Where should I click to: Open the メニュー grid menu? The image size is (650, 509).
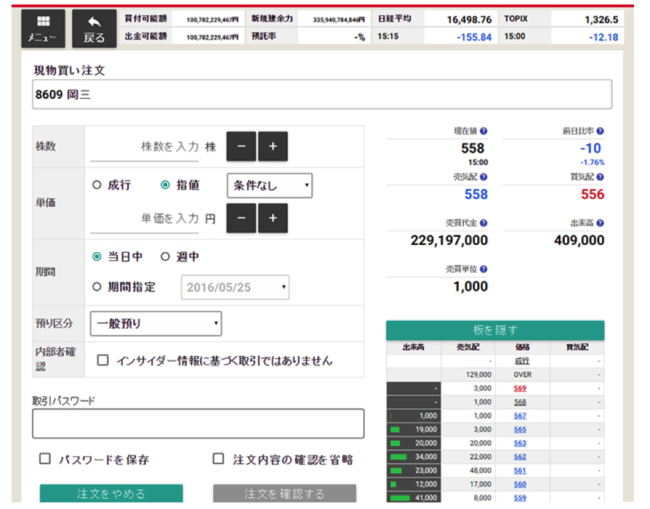[42, 28]
